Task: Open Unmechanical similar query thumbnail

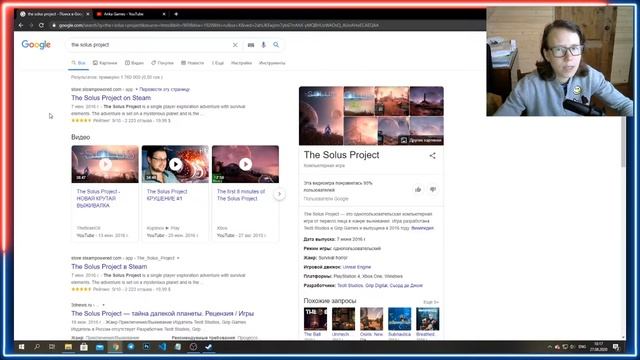Action: (x=343, y=319)
